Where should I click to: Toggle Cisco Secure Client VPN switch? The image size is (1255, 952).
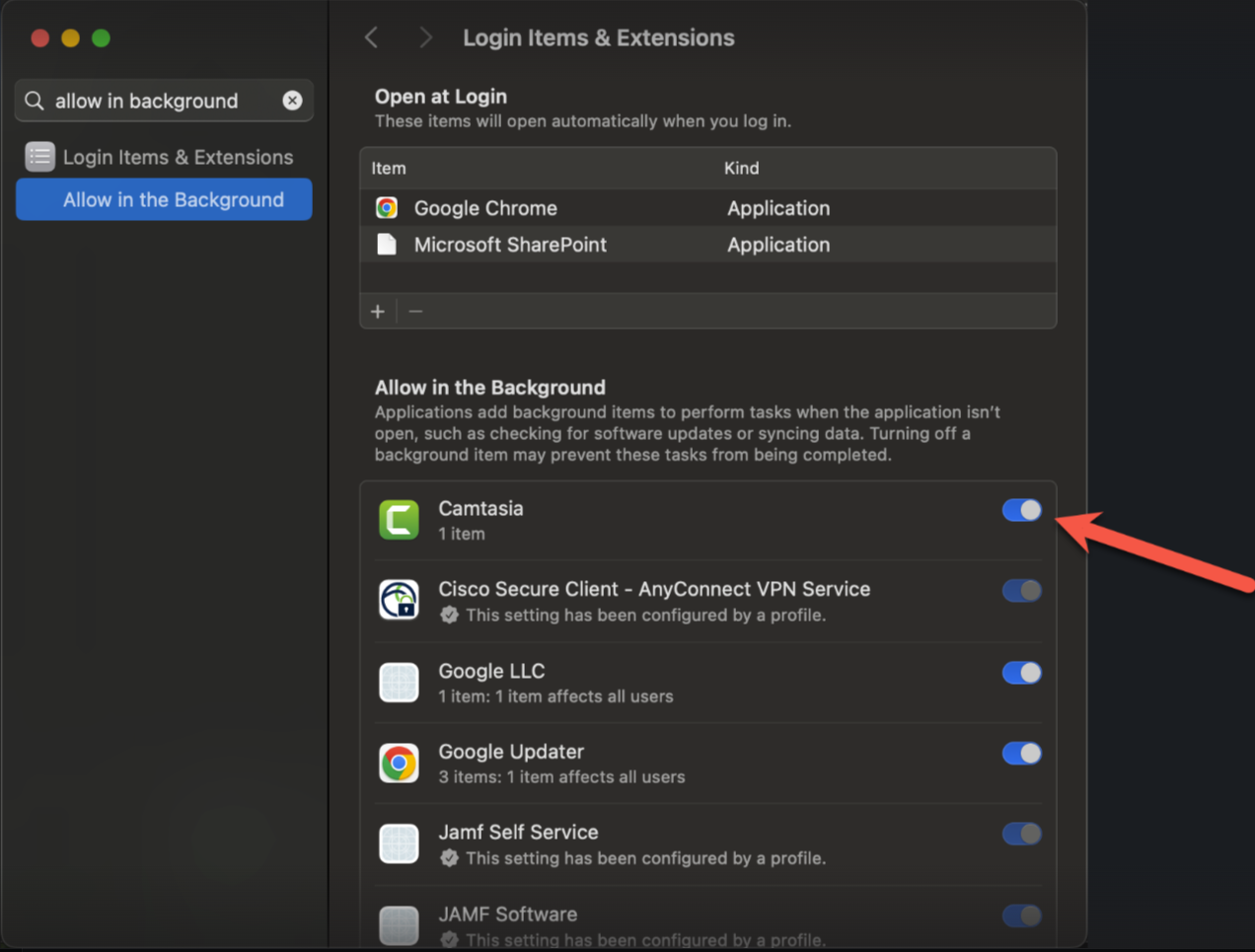[1021, 591]
